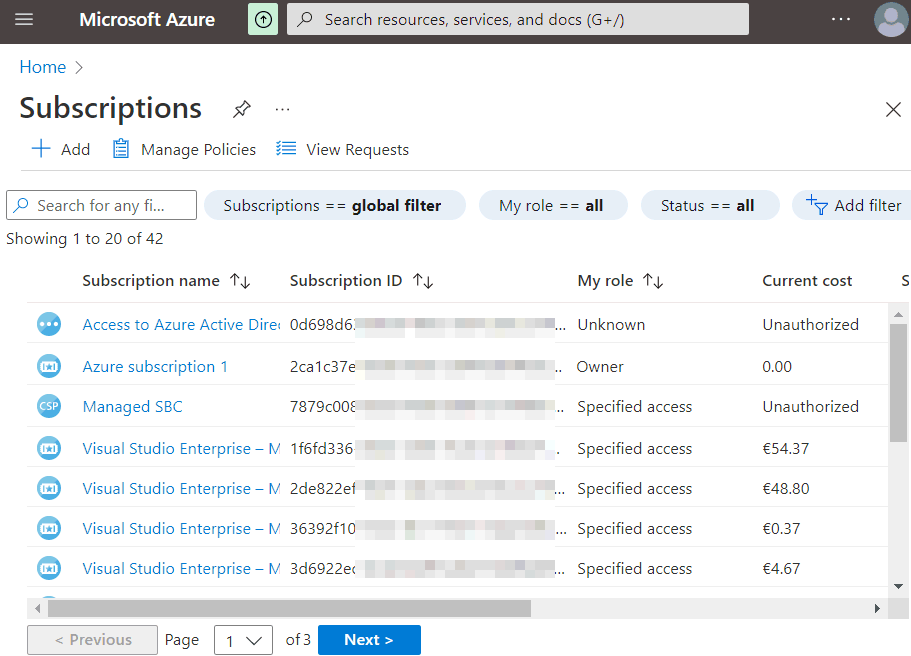The height and width of the screenshot is (656, 911).
Task: Click the Manage Policies command label
Action: pyautogui.click(x=198, y=149)
